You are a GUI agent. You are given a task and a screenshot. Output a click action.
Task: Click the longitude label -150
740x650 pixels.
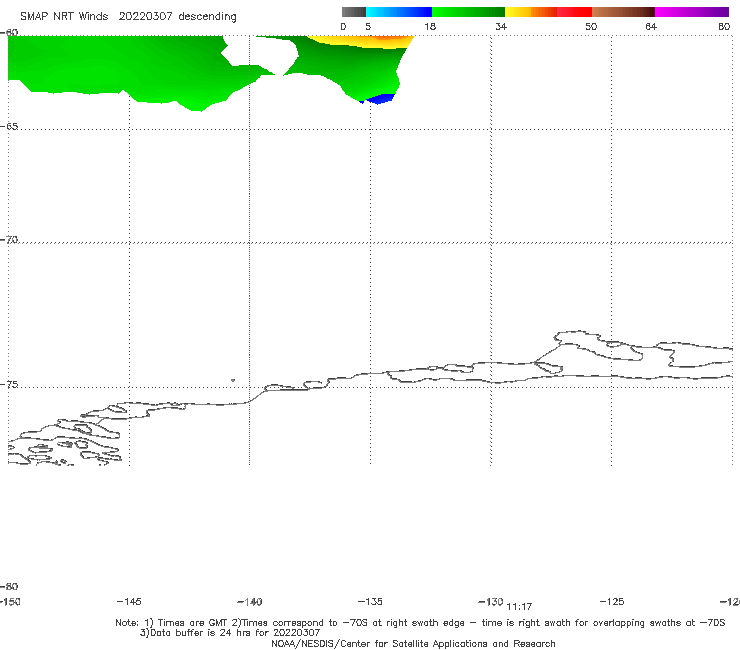pos(10,601)
